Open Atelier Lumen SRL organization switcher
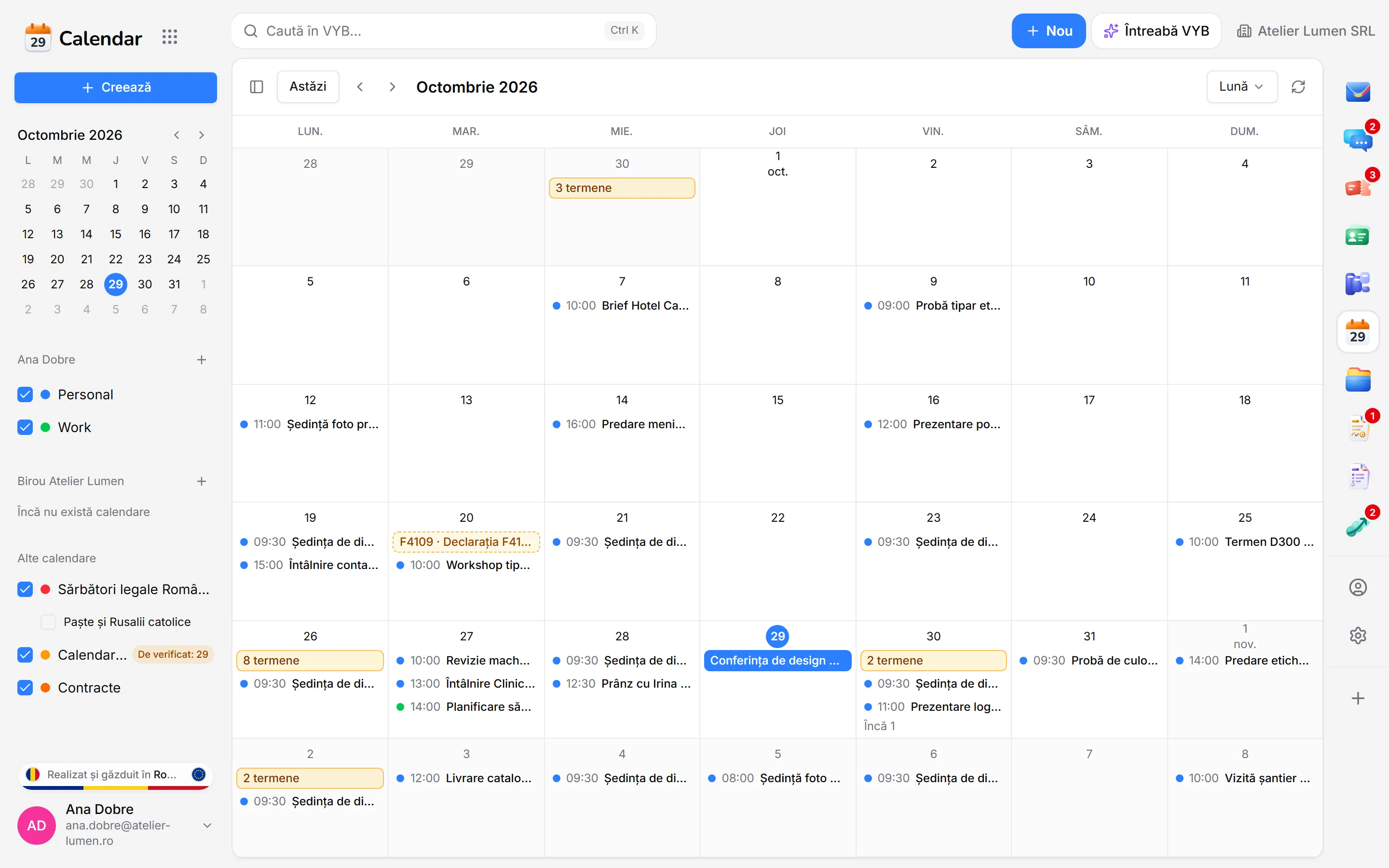Screen dimensions: 1389x868 pos(1305,31)
